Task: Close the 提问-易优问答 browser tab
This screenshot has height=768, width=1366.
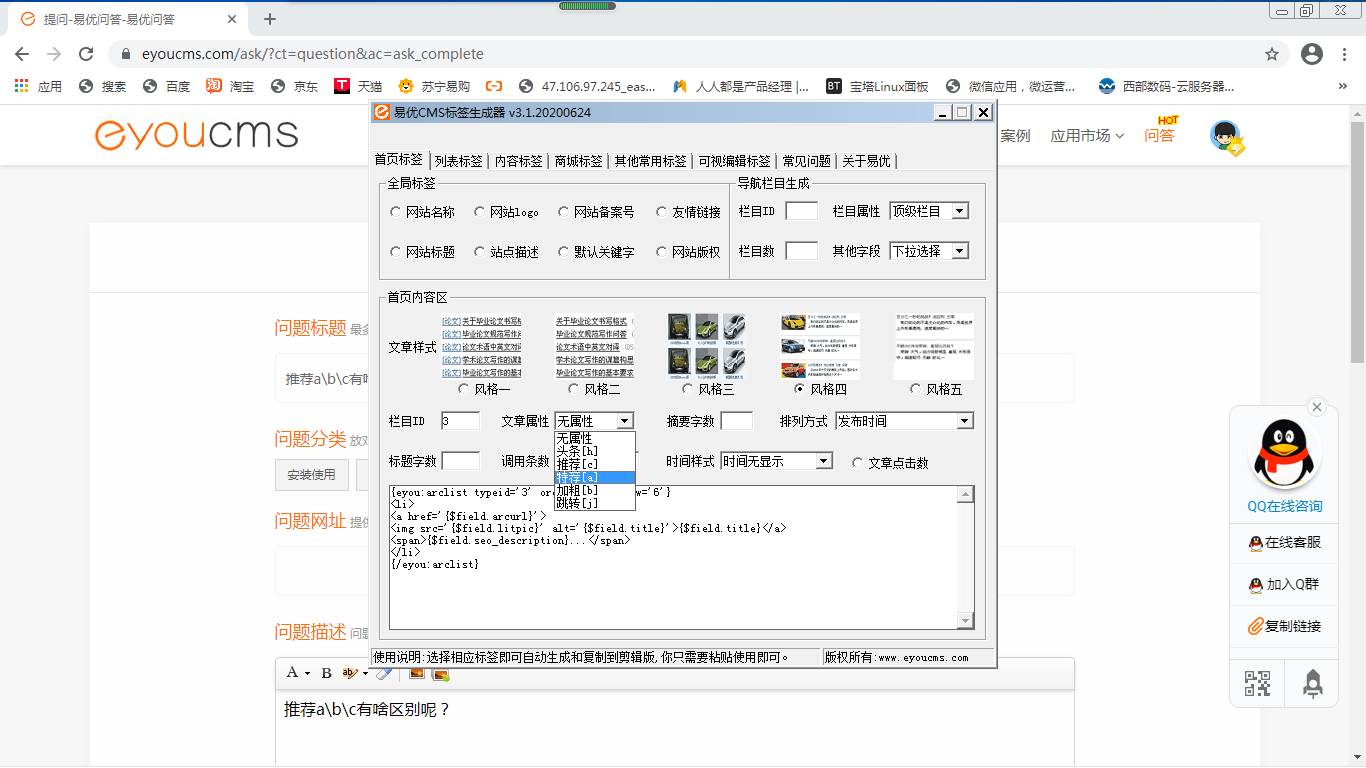Action: click(x=232, y=19)
